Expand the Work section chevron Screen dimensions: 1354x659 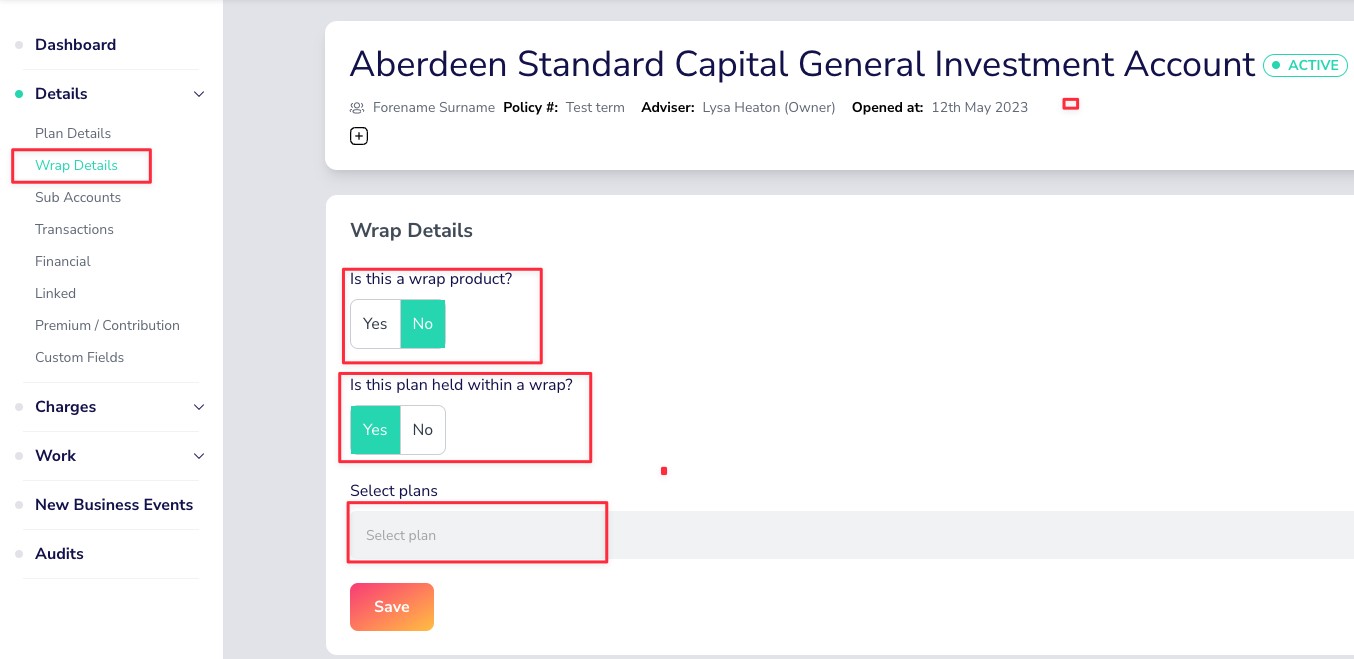[199, 456]
